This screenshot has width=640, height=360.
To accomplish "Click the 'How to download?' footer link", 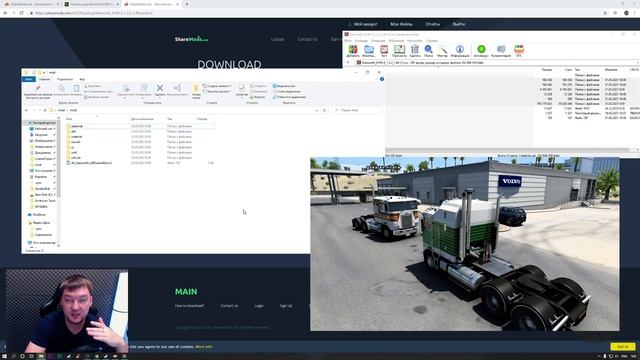I will (189, 306).
